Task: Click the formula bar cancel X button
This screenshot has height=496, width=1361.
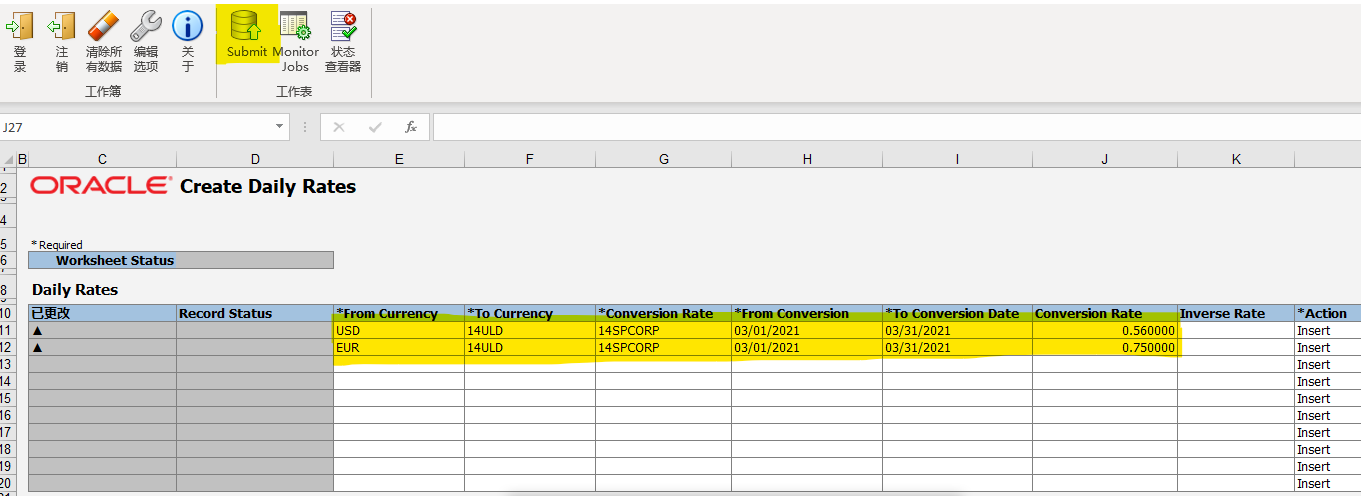Action: point(339,127)
